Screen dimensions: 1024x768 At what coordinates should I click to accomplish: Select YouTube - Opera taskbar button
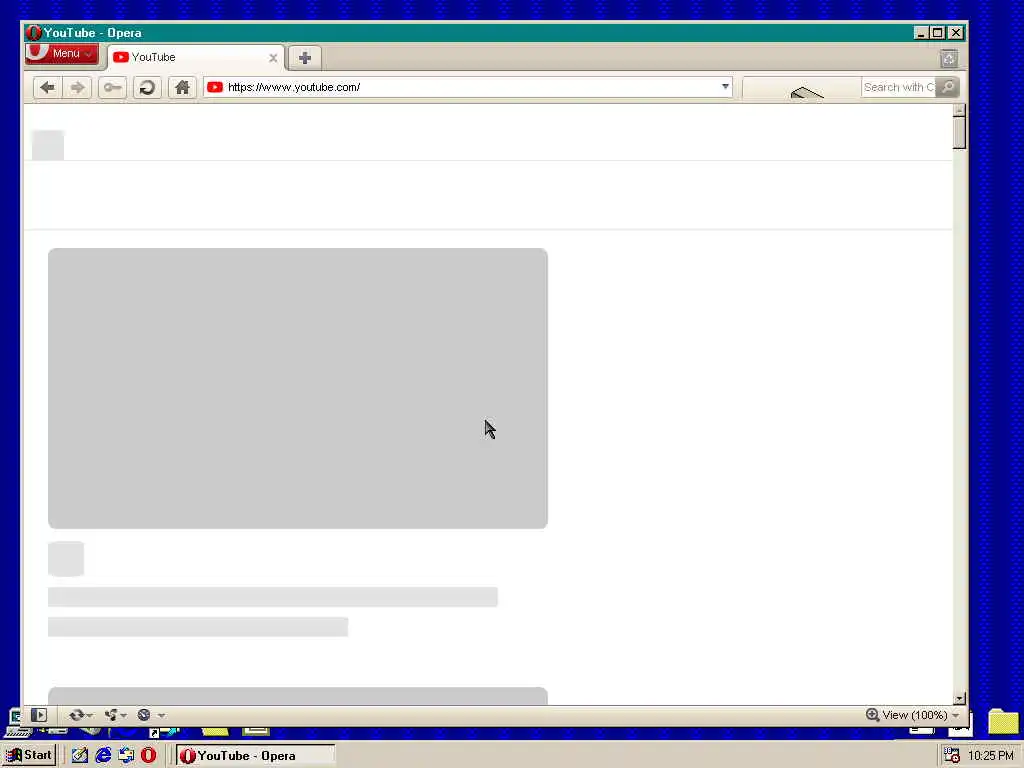(256, 756)
